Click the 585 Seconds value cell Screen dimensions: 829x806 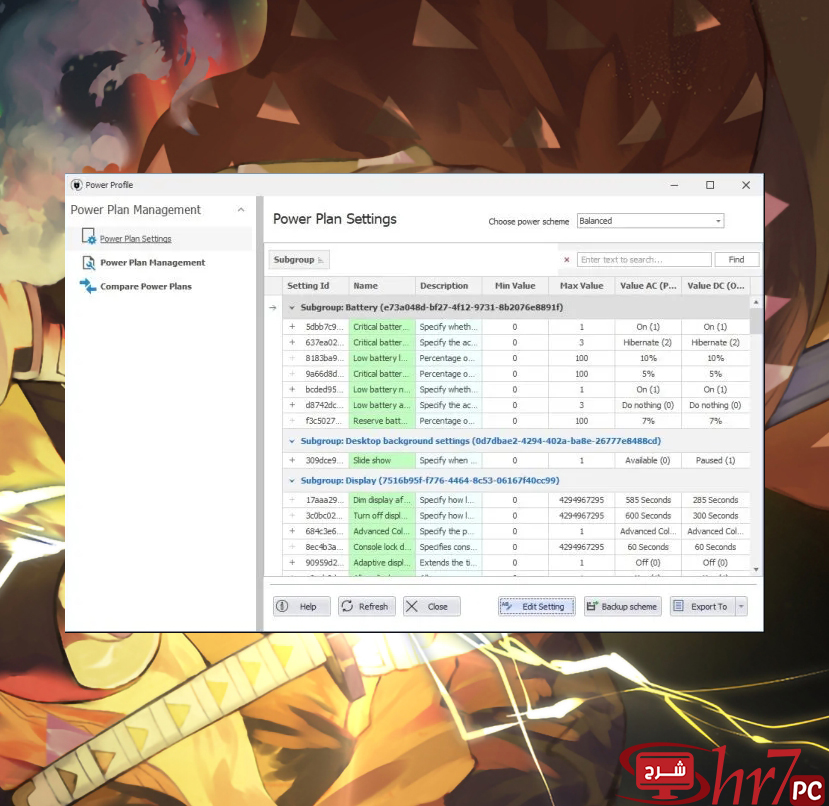(648, 500)
